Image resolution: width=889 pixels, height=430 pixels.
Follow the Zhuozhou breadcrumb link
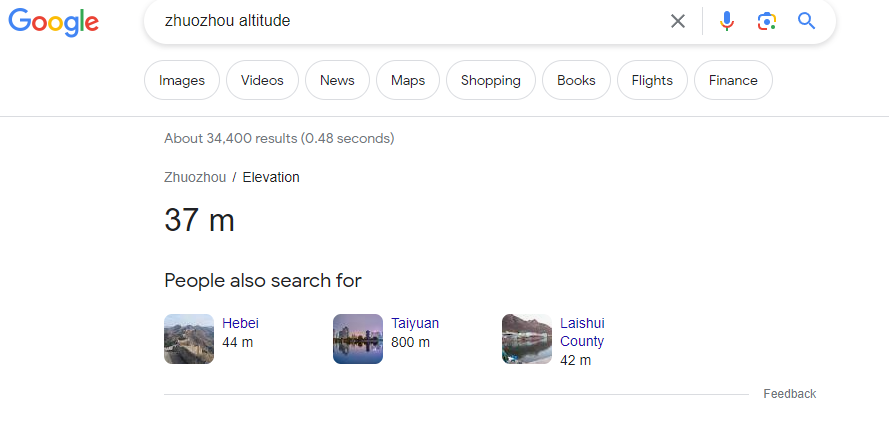[195, 177]
